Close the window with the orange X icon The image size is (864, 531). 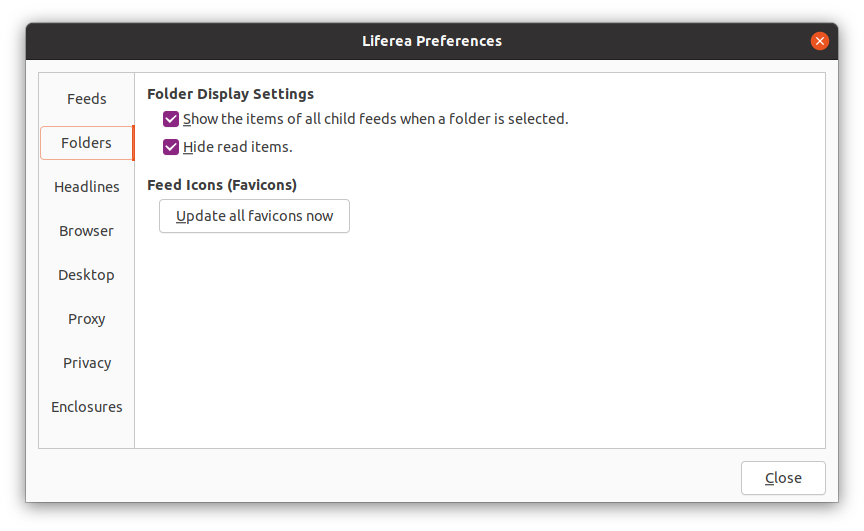(820, 41)
